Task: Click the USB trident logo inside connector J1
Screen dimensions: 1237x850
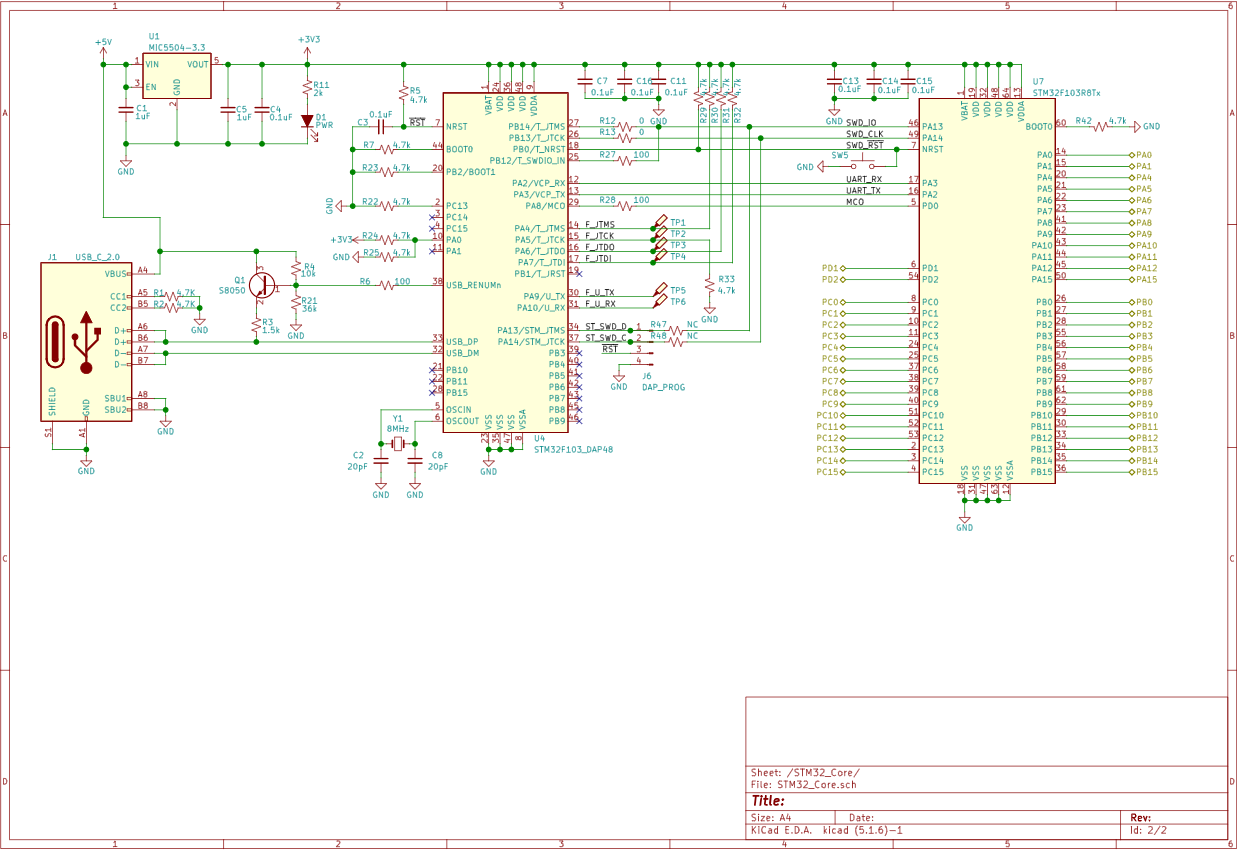Action: (86, 342)
